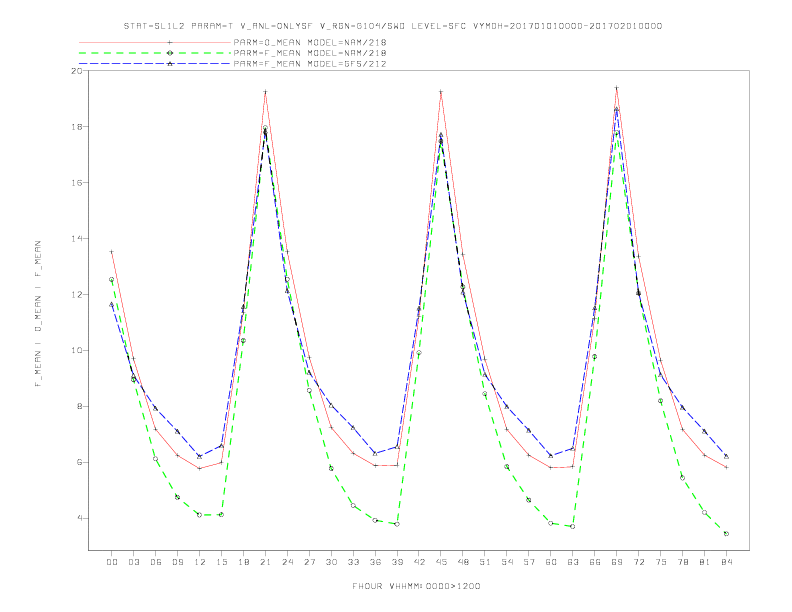Image resolution: width=792 pixels, height=612 pixels.
Task: Click x-axis tick label 00
Action: pos(112,562)
